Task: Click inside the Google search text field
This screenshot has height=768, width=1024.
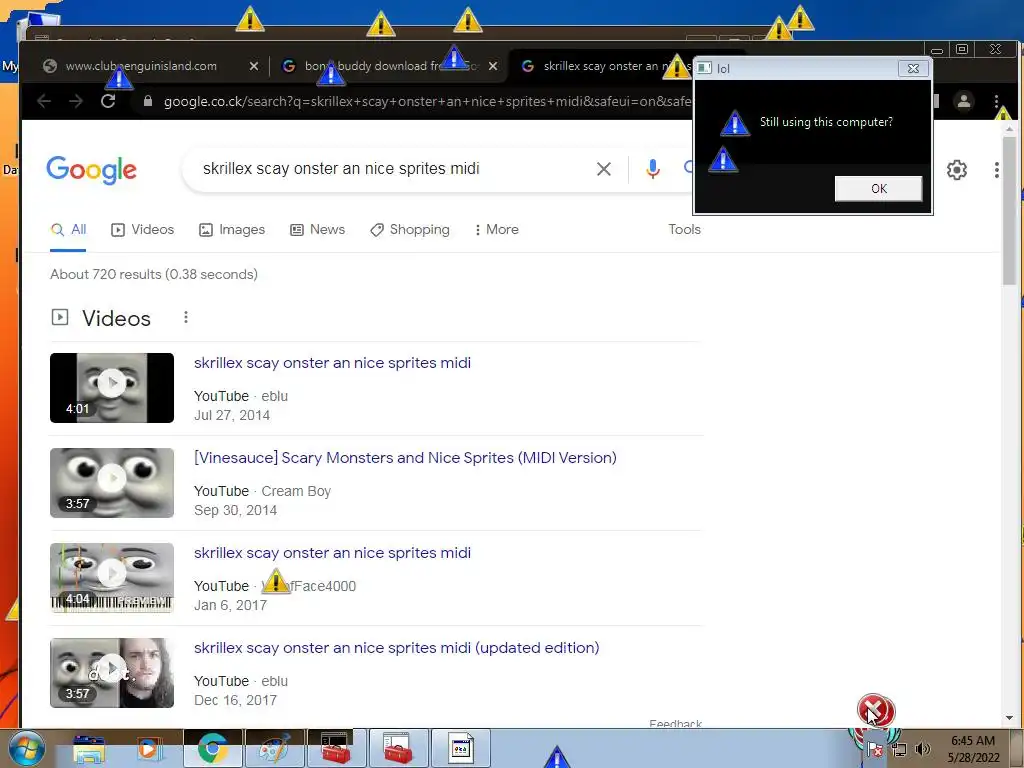Action: pos(392,169)
